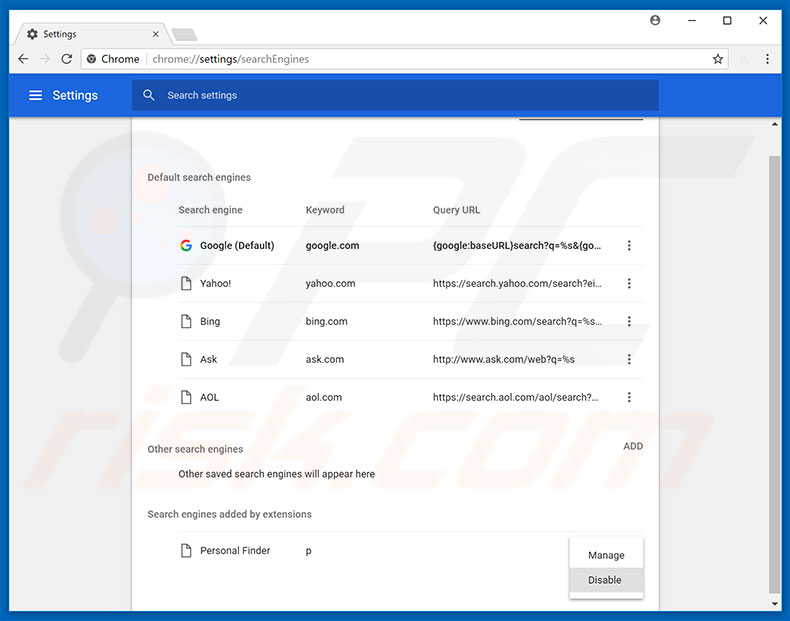The image size is (790, 621).
Task: Open more actions for AOL
Action: pos(629,397)
